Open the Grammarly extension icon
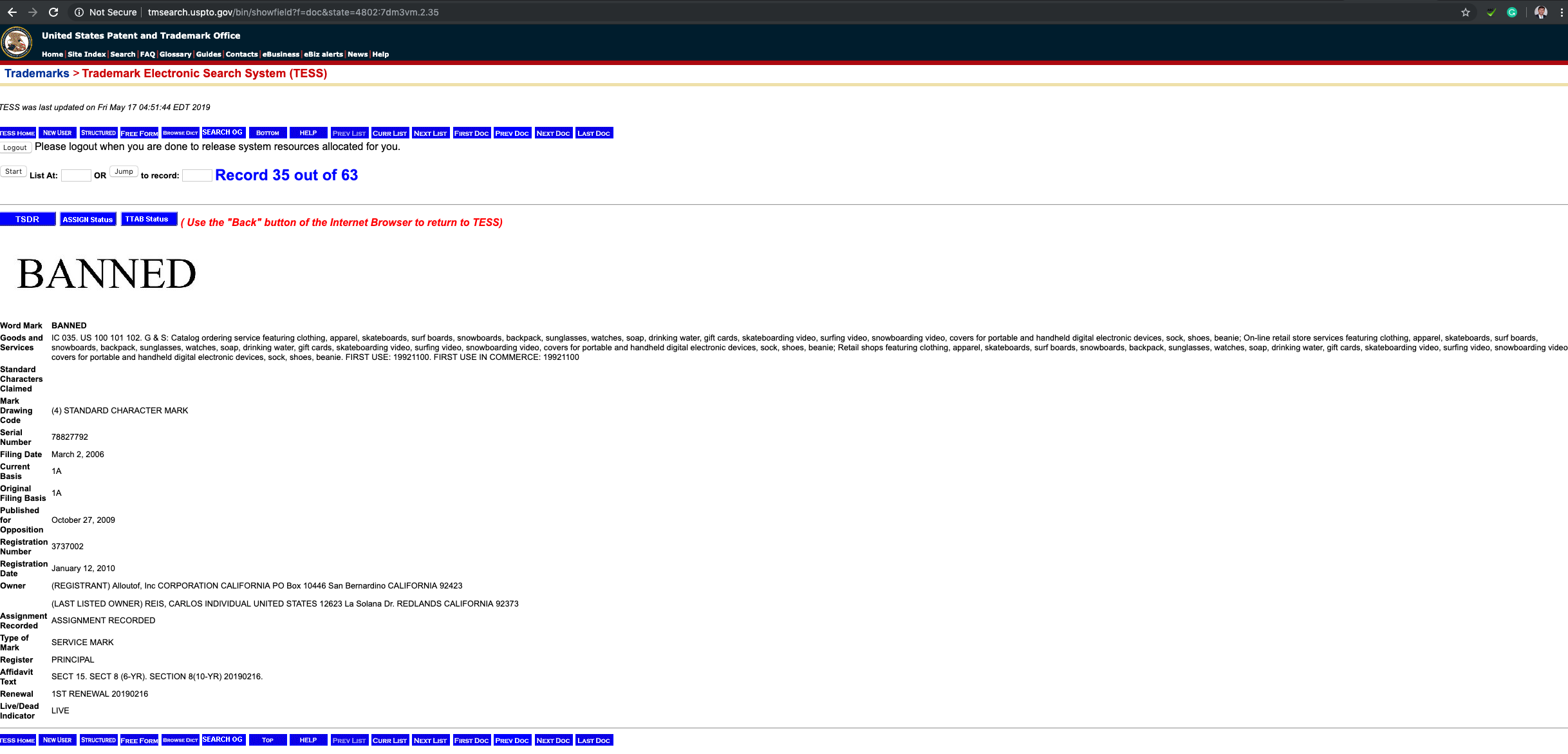The image size is (1568, 754). click(x=1512, y=12)
